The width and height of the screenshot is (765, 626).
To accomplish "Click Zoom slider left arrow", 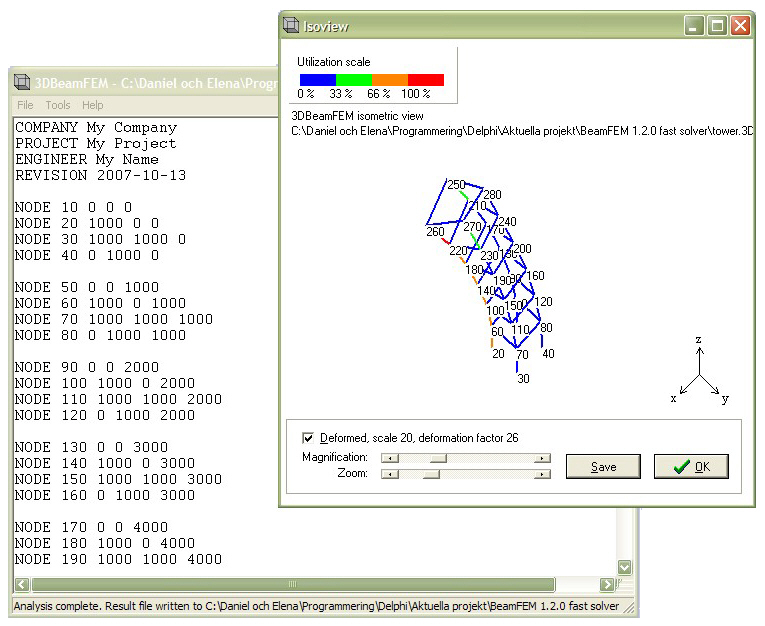I will click(x=390, y=474).
